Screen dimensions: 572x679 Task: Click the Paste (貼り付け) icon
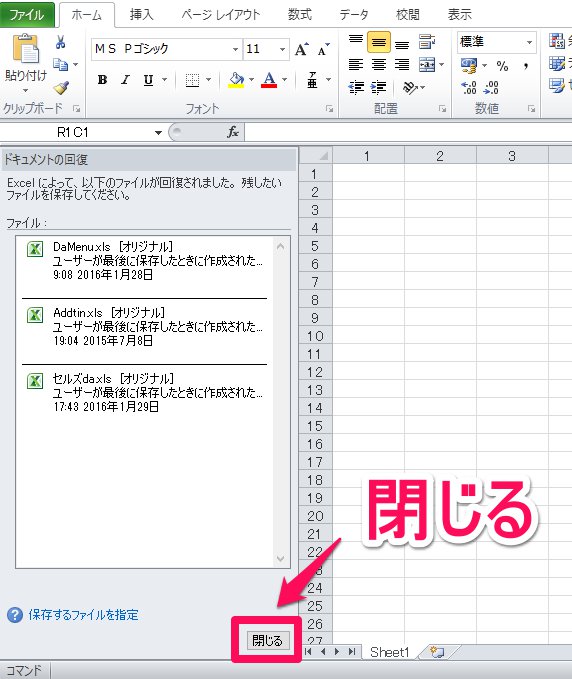[25, 48]
